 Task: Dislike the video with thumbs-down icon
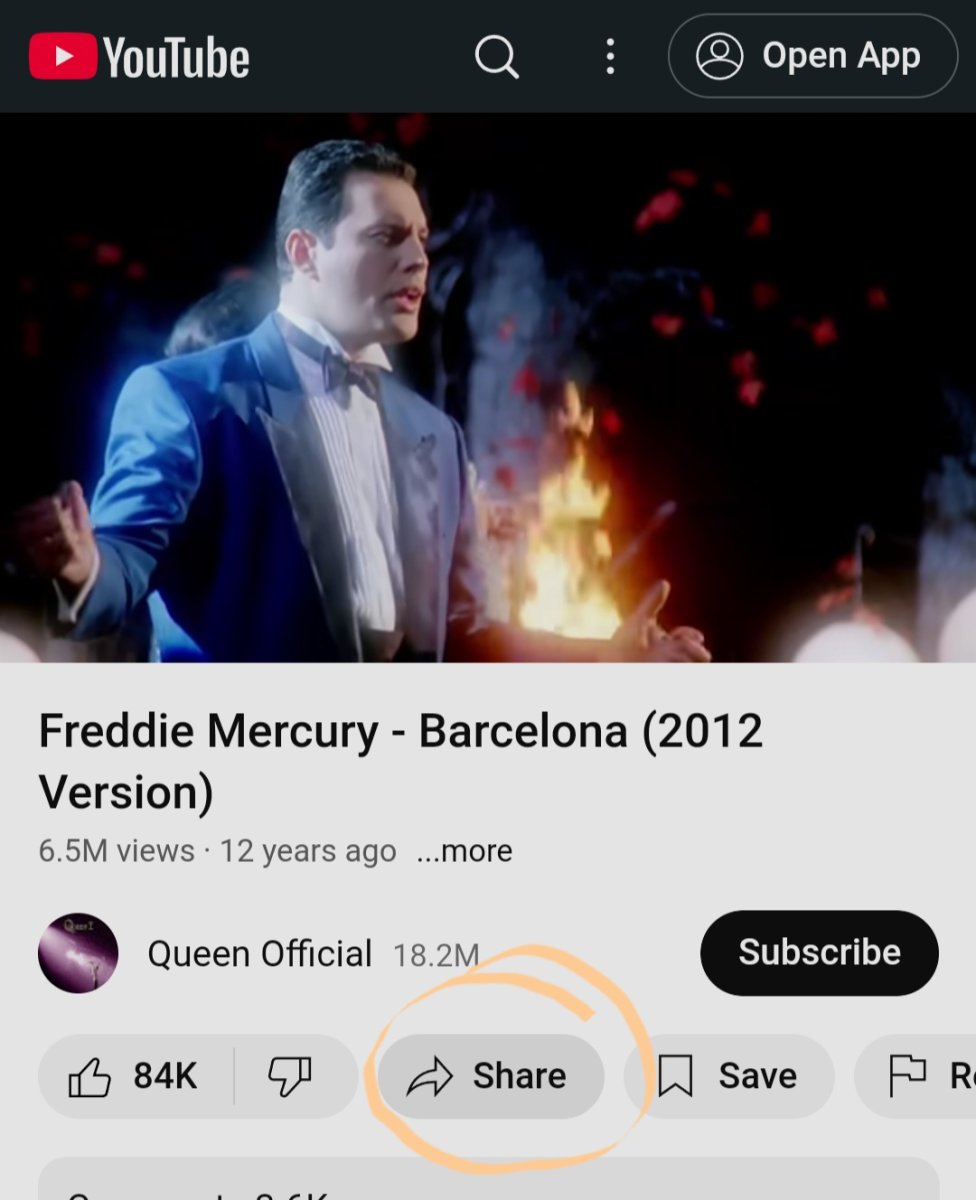[x=290, y=1076]
